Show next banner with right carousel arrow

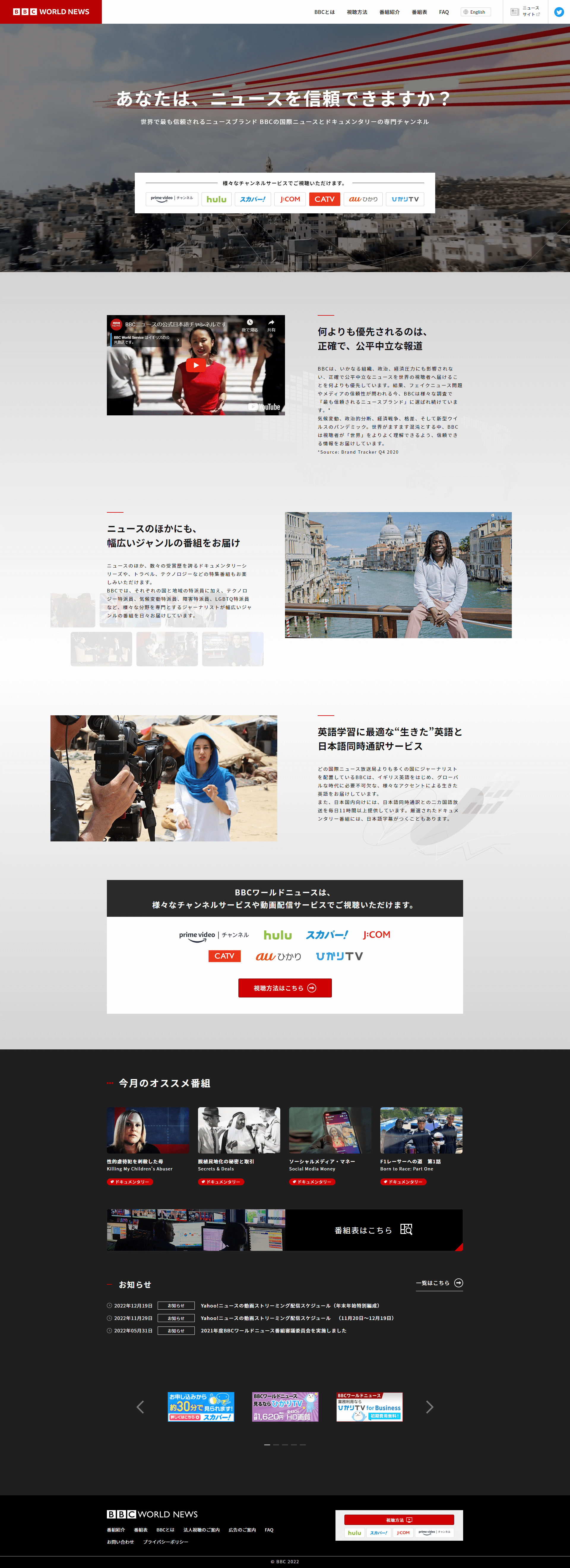[429, 1407]
